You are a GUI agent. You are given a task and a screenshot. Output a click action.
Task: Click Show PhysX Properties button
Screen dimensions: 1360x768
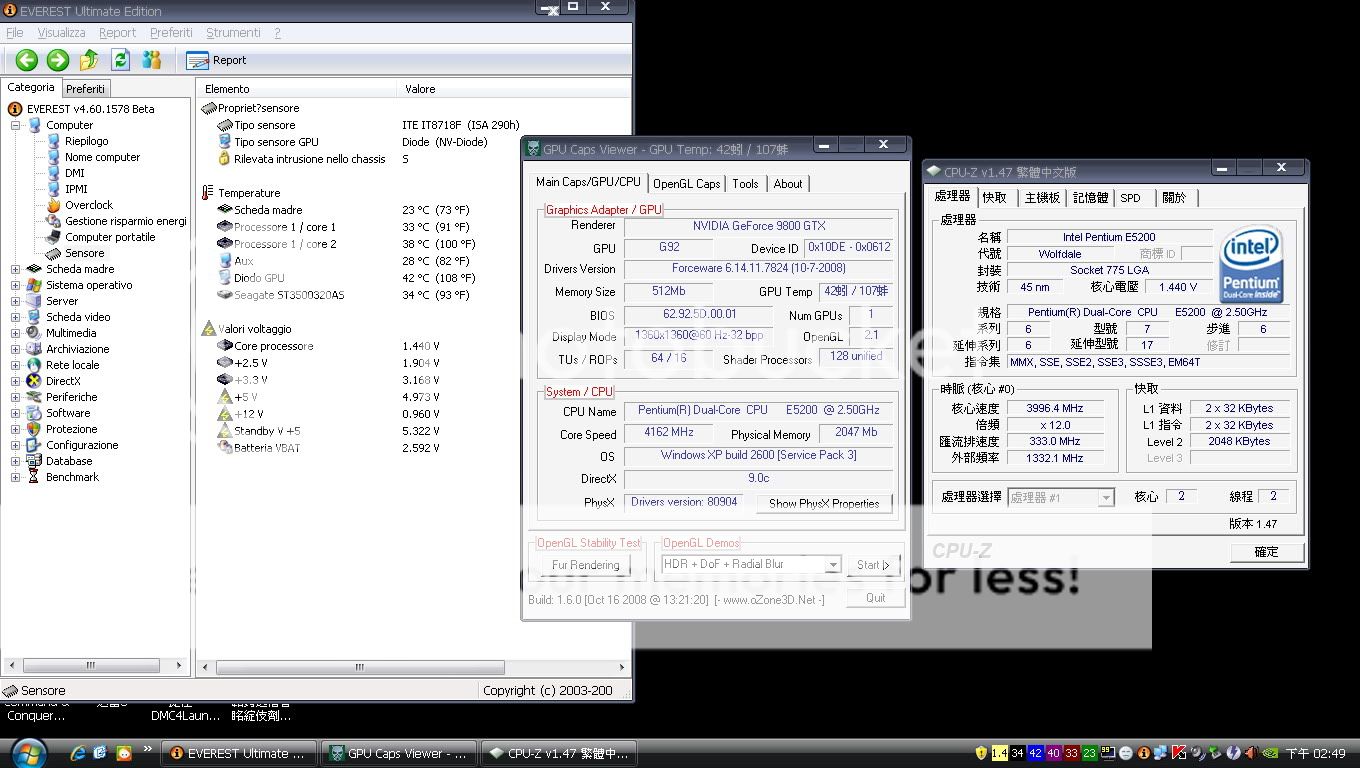click(x=824, y=503)
